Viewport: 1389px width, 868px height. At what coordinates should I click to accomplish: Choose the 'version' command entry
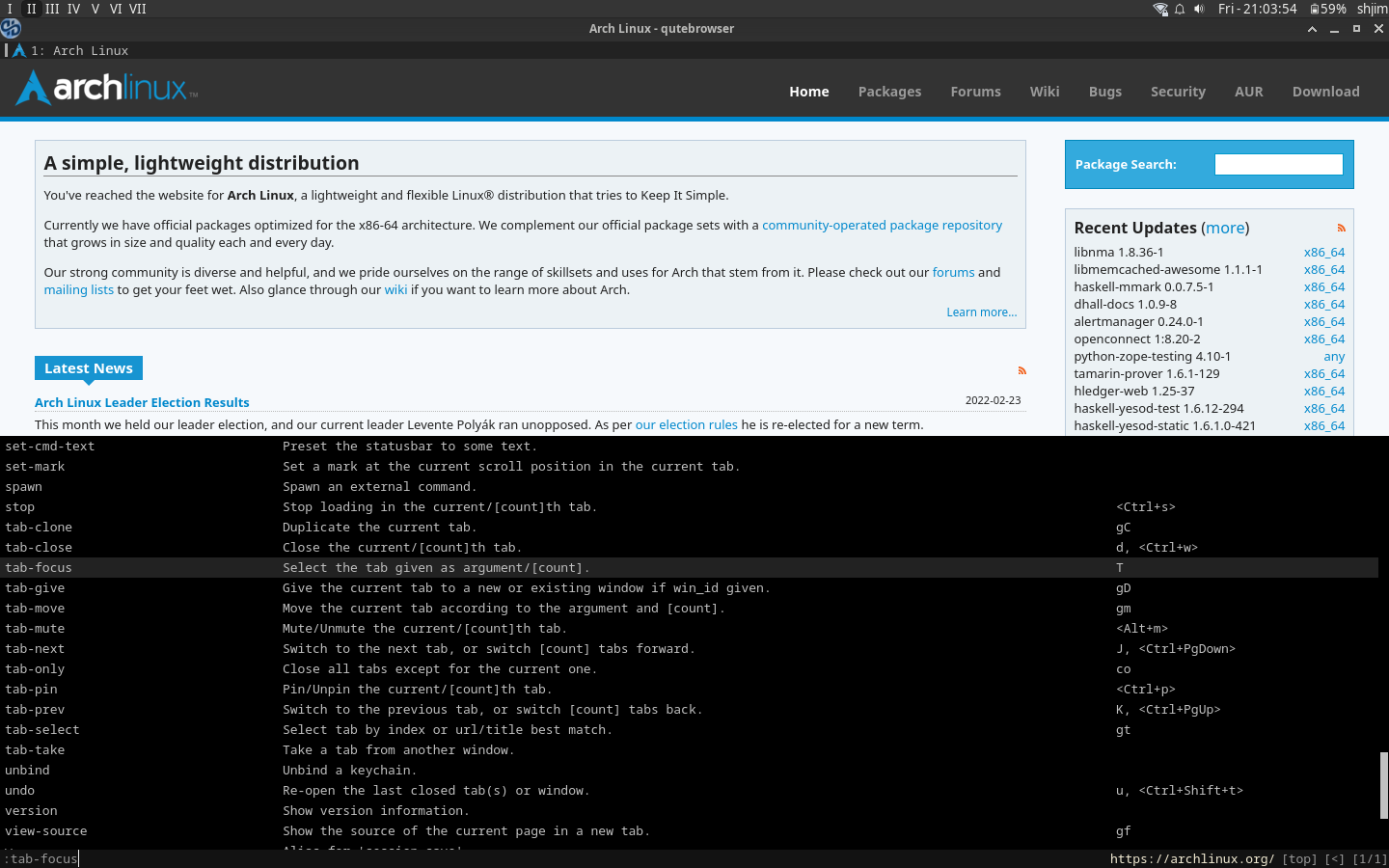[x=689, y=810]
